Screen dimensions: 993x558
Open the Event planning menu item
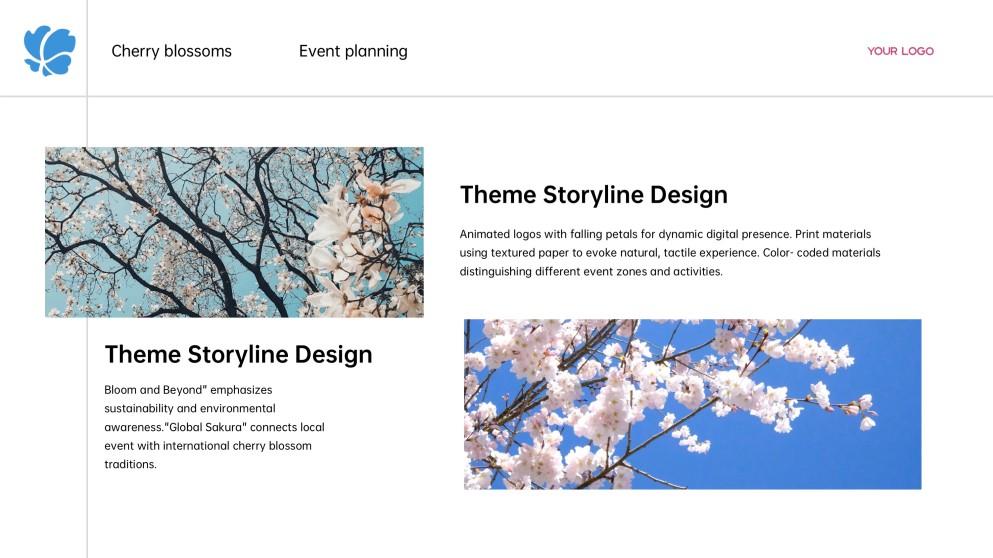pos(353,51)
